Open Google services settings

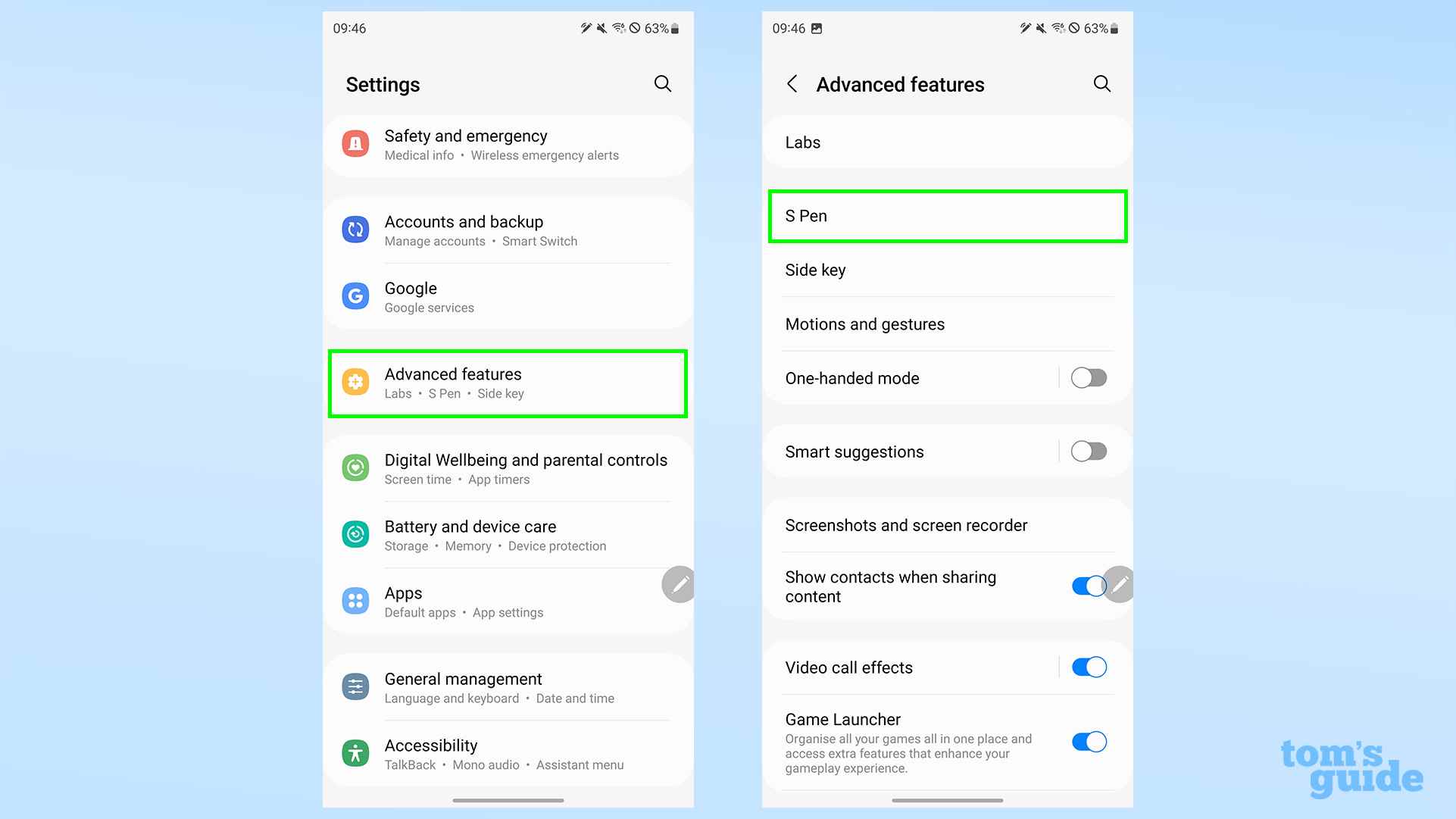(510, 296)
